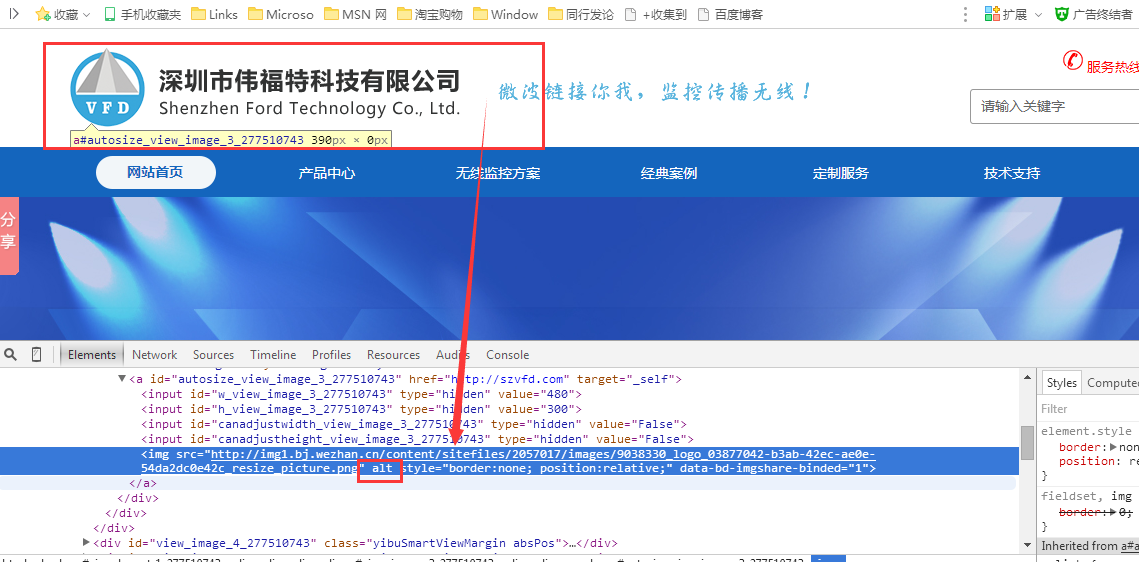
Task: Select the closing </a> tag line
Action: click(x=142, y=483)
